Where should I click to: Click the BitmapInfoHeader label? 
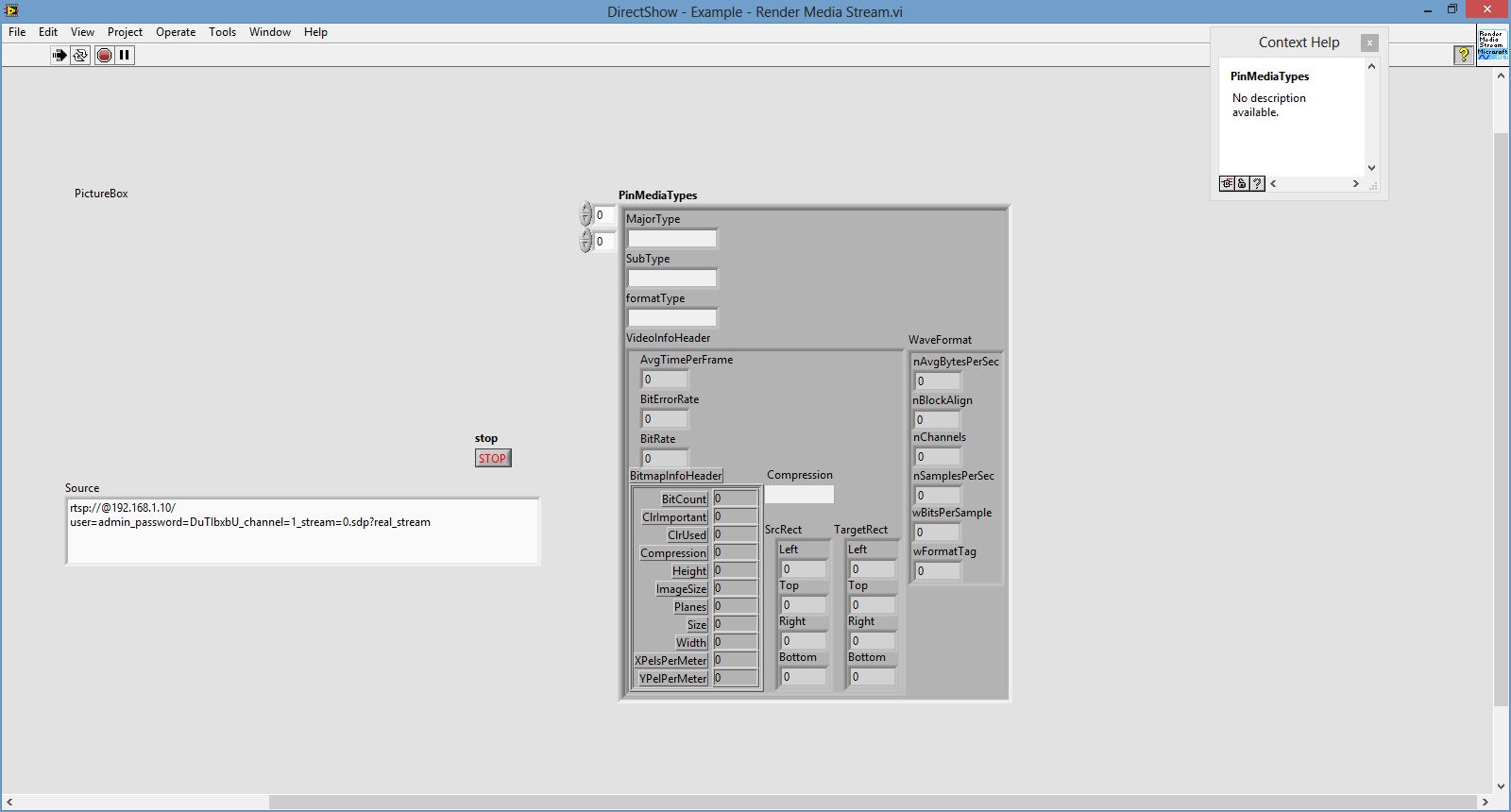676,476
